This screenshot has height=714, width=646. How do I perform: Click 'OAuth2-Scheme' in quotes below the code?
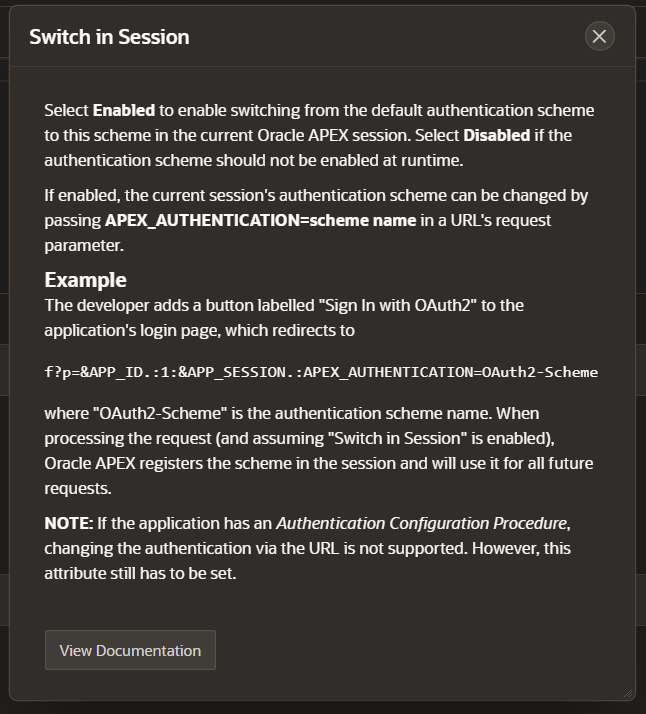tap(160, 413)
